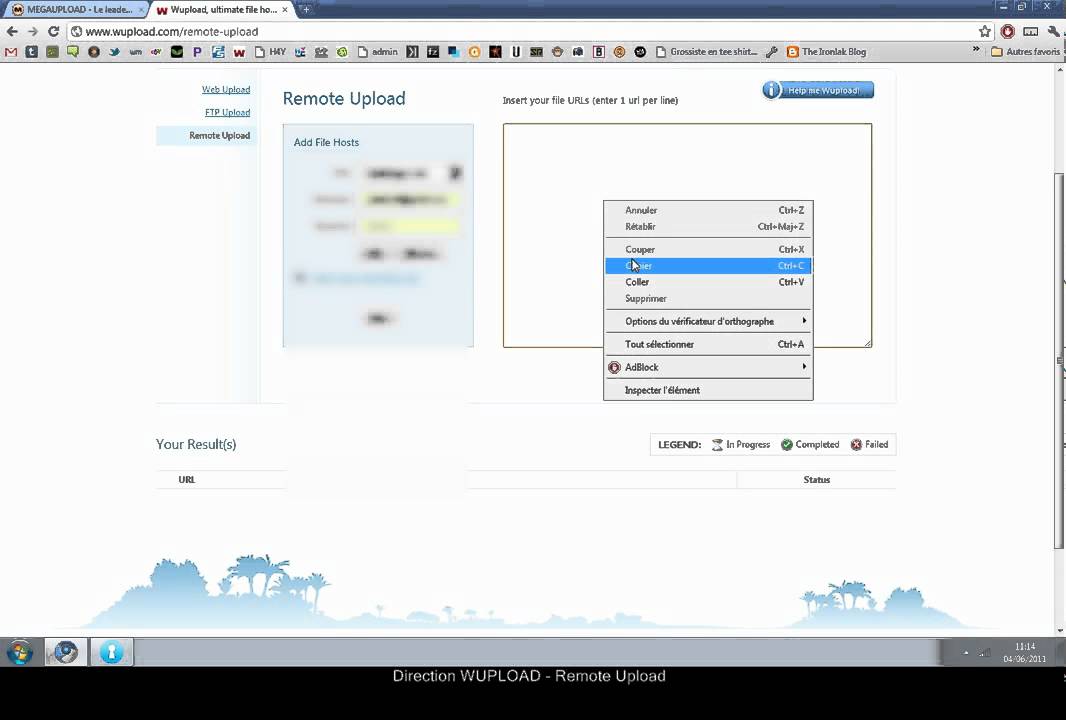Open the Windows Start button

pos(20,653)
